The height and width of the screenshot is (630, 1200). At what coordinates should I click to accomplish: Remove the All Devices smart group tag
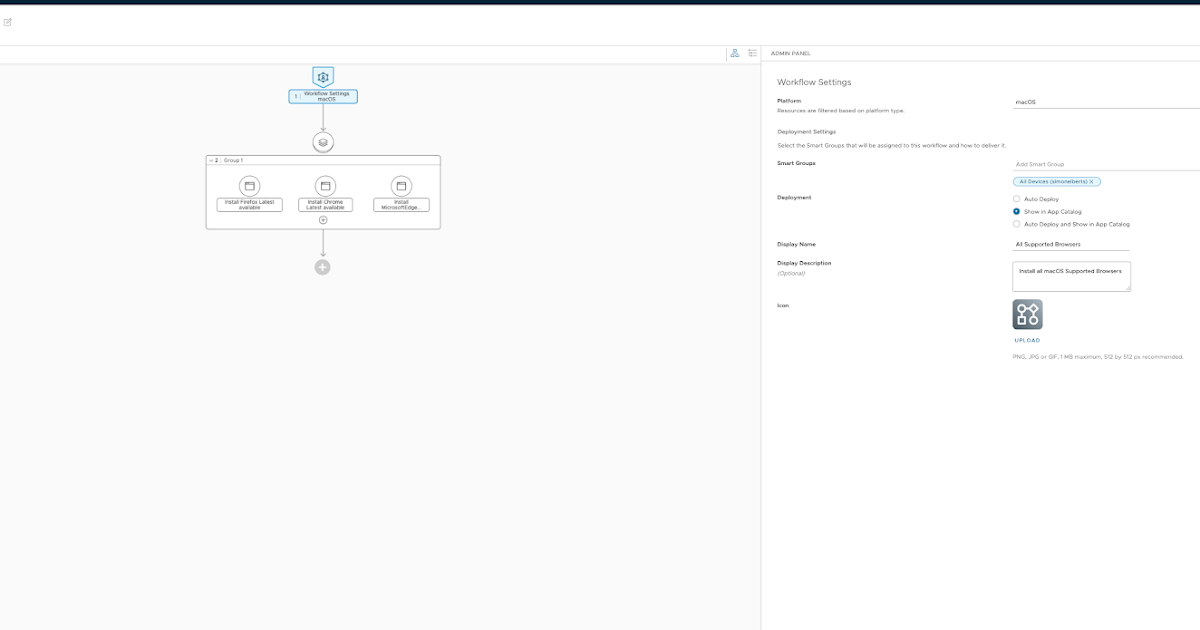pyautogui.click(x=1092, y=182)
